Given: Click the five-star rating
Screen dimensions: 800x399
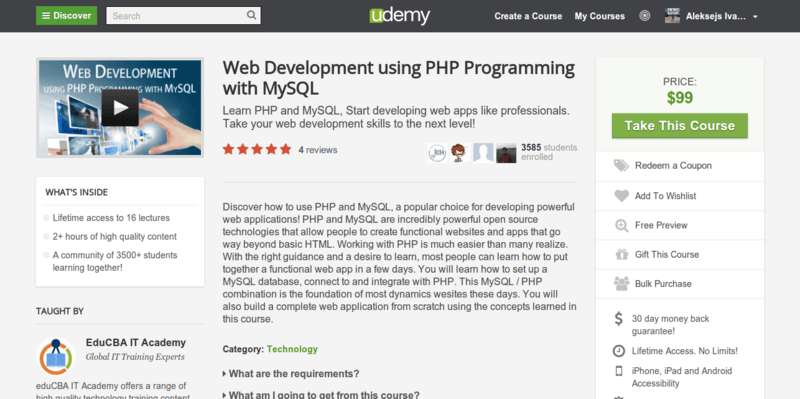Looking at the screenshot, I should click(x=257, y=149).
